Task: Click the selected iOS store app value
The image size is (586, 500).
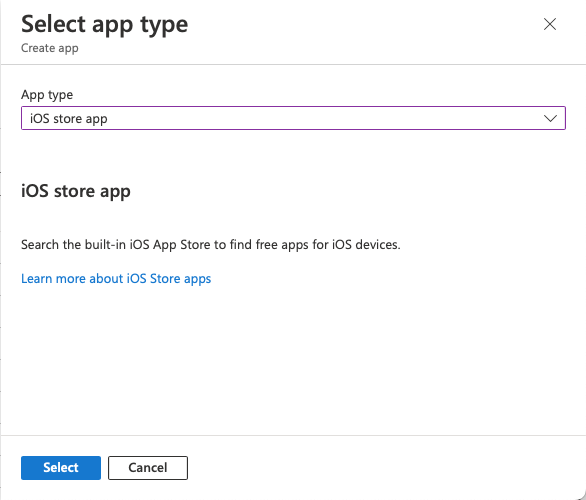Action: (69, 119)
